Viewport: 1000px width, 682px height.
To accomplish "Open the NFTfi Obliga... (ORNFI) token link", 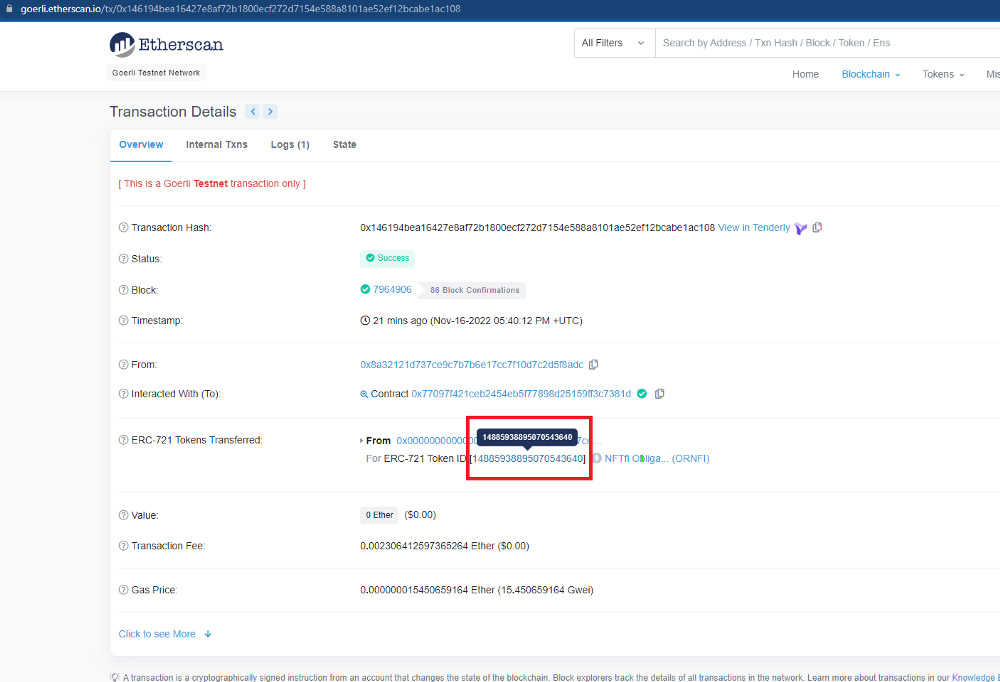I will click(x=657, y=459).
